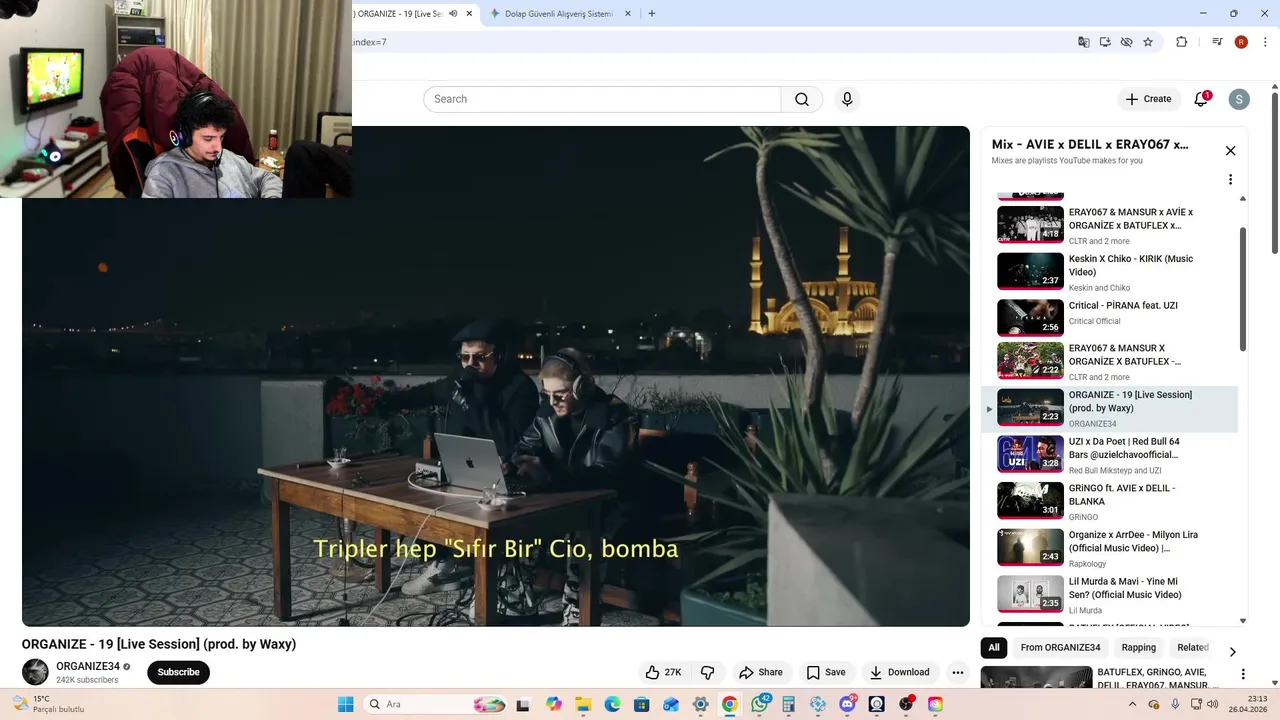
Task: Open the YouTube account avatar menu
Action: click(x=1239, y=99)
